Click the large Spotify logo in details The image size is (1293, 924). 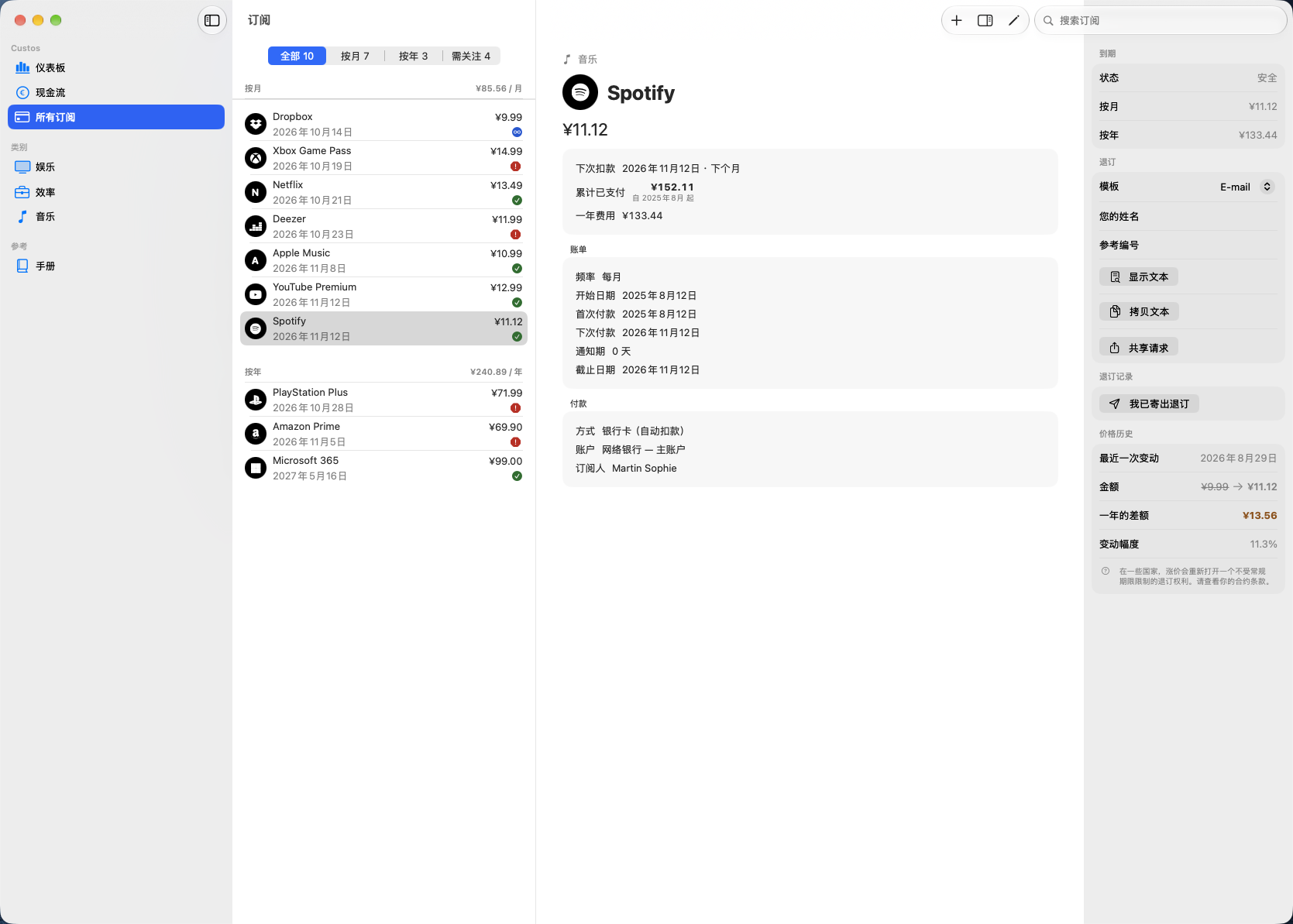(580, 93)
